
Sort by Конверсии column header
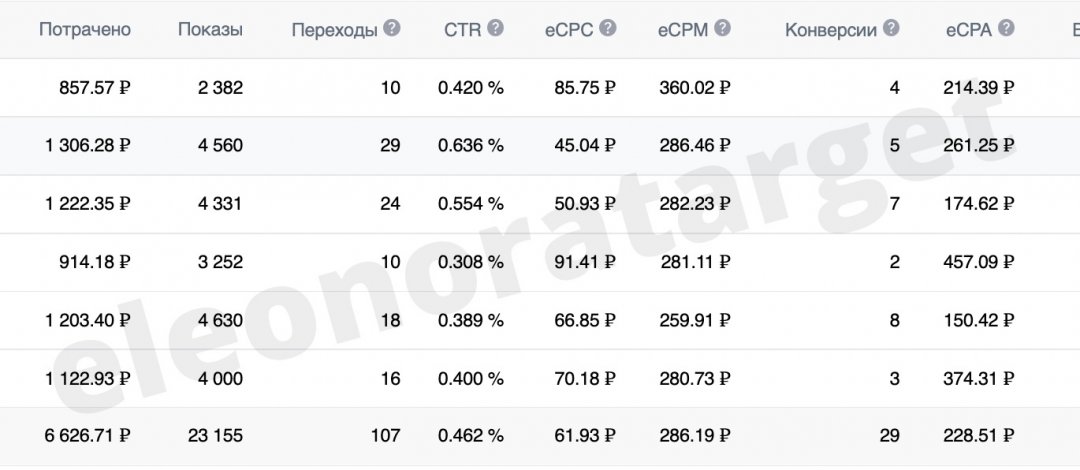831,30
